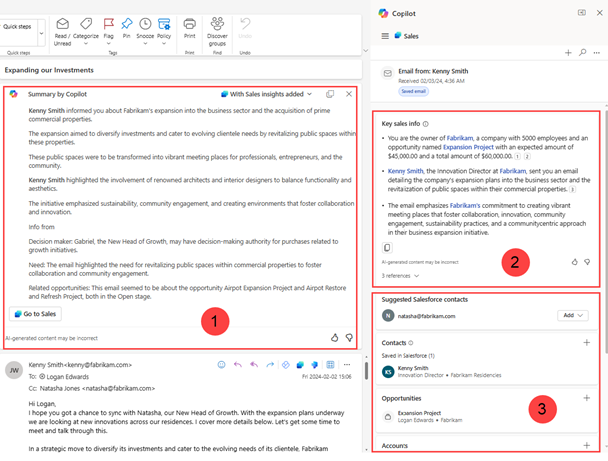Image resolution: width=608 pixels, height=461 pixels.
Task: Open the Snooze dropdown chevron
Action: tap(145, 43)
